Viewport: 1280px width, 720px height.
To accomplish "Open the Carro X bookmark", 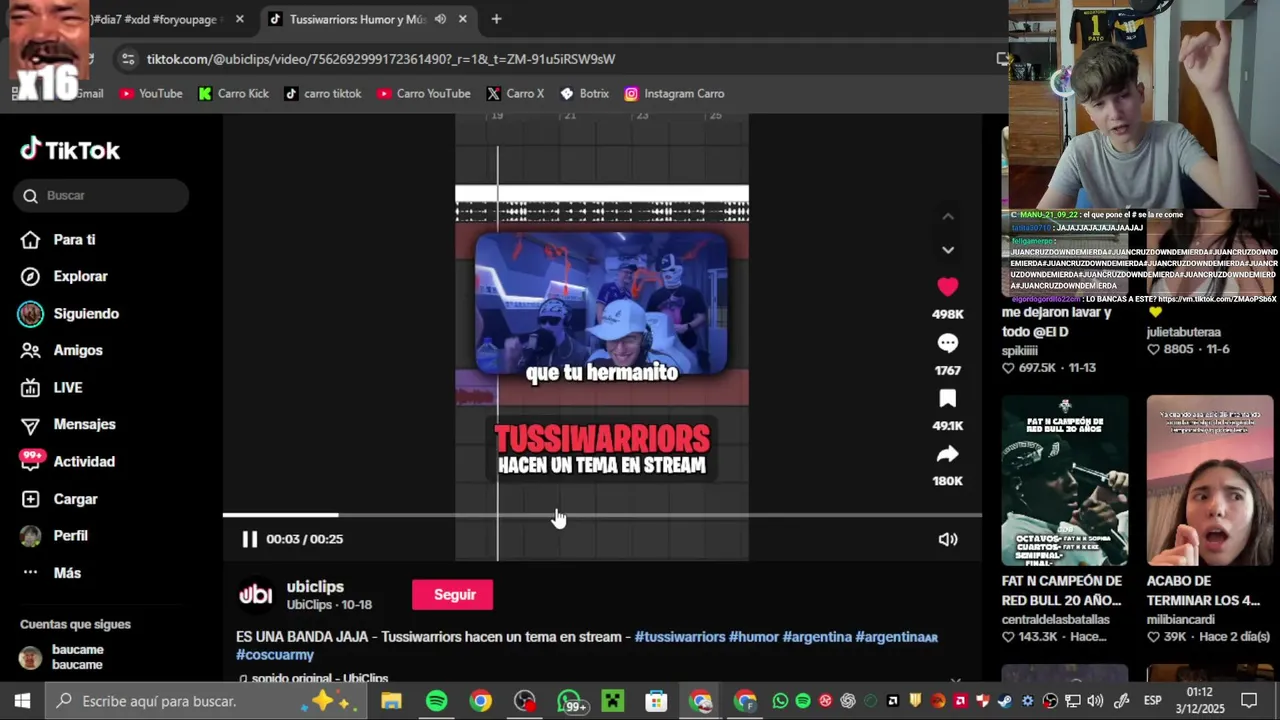I will coord(516,93).
